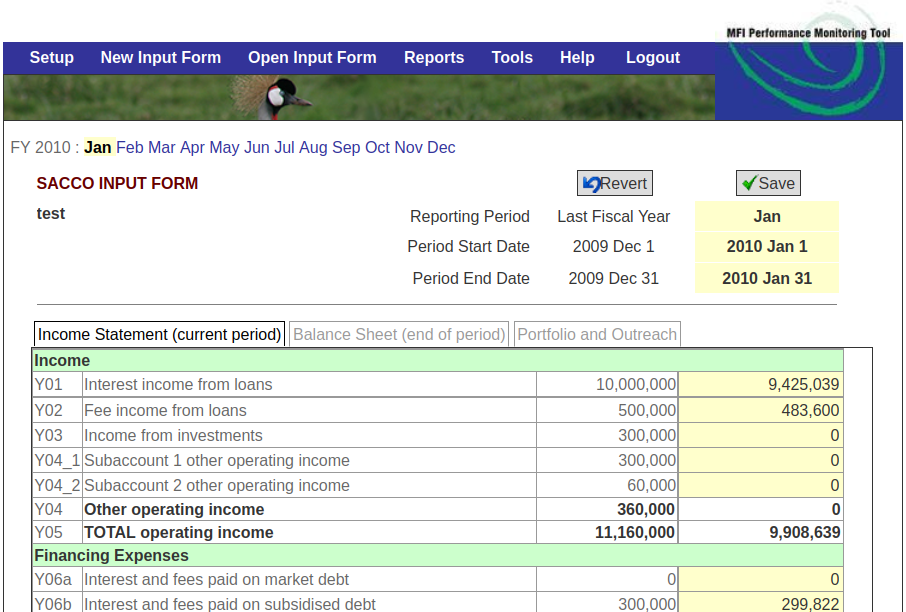The image size is (906, 612).
Task: Open the Reports menu
Action: point(434,58)
